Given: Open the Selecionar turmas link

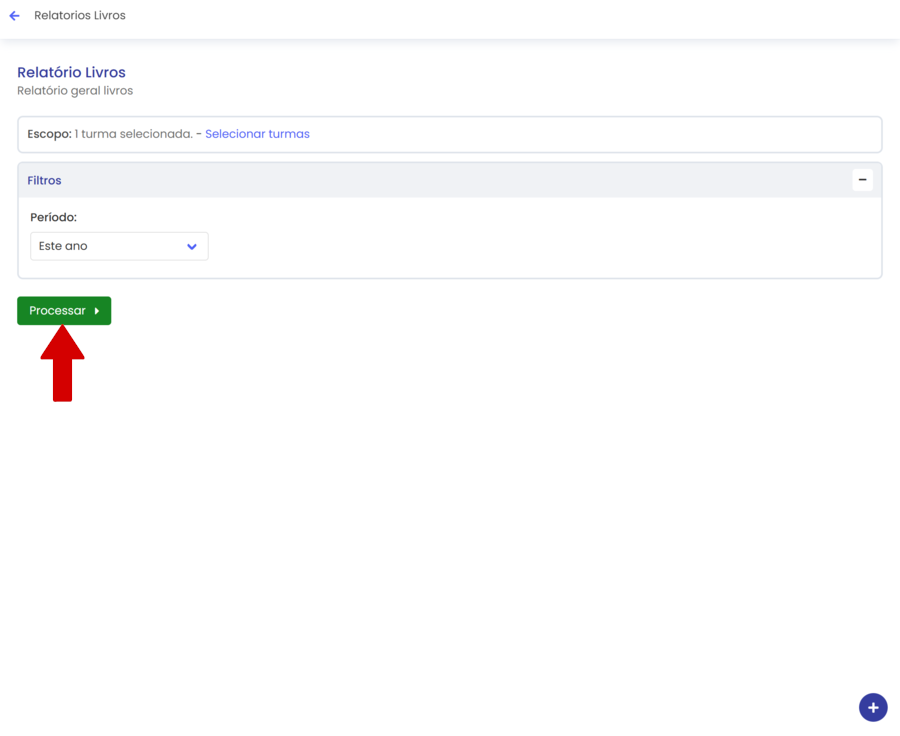Looking at the screenshot, I should coord(257,134).
